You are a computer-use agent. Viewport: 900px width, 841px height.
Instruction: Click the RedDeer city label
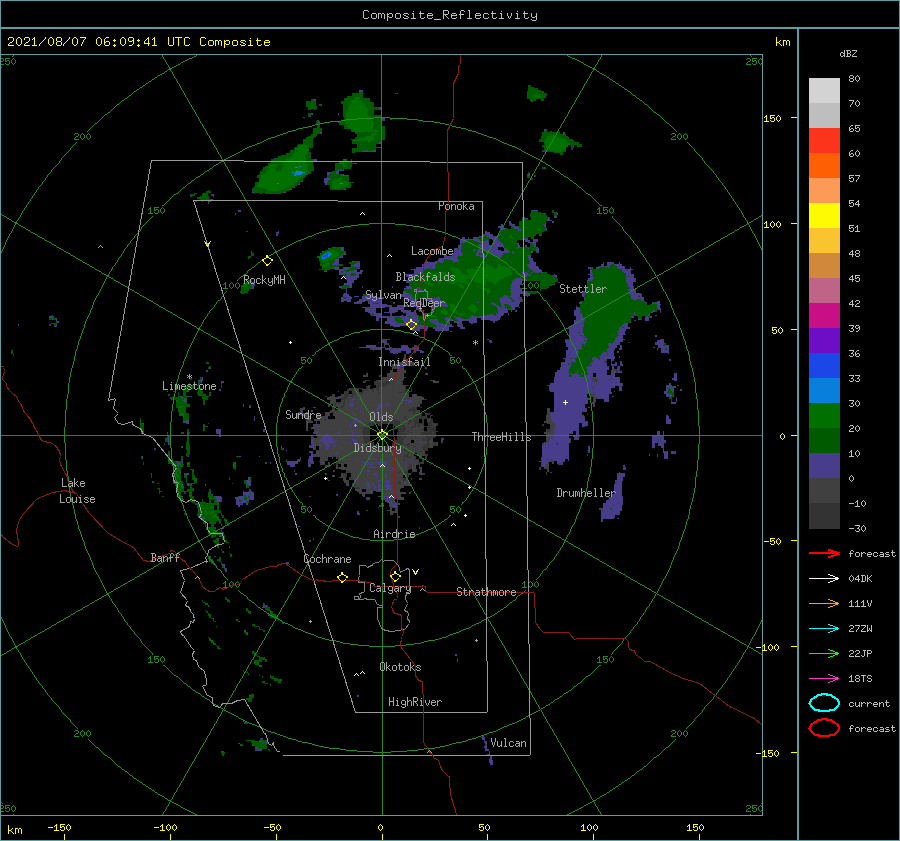[x=424, y=303]
